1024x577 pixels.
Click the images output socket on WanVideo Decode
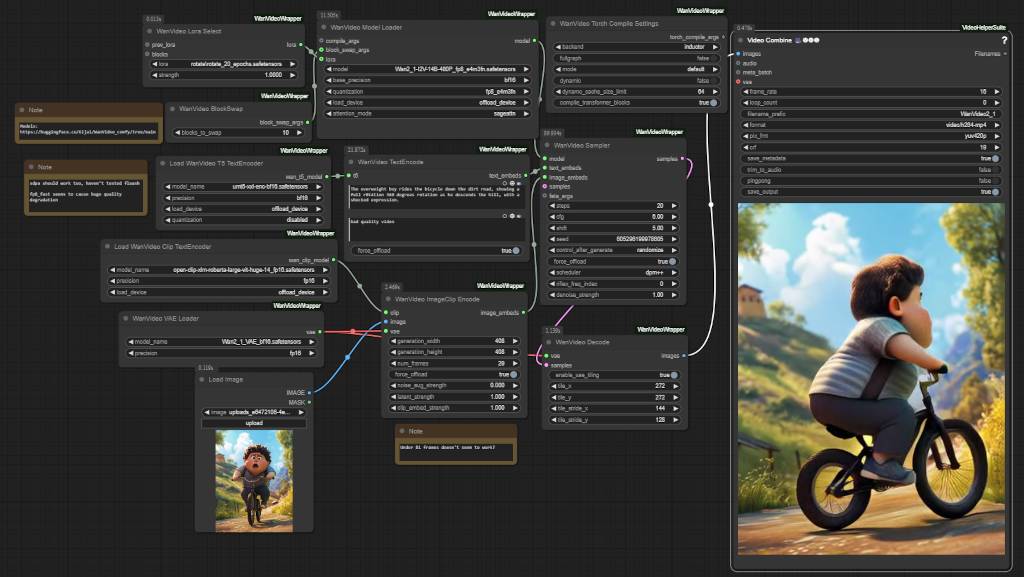click(x=684, y=356)
